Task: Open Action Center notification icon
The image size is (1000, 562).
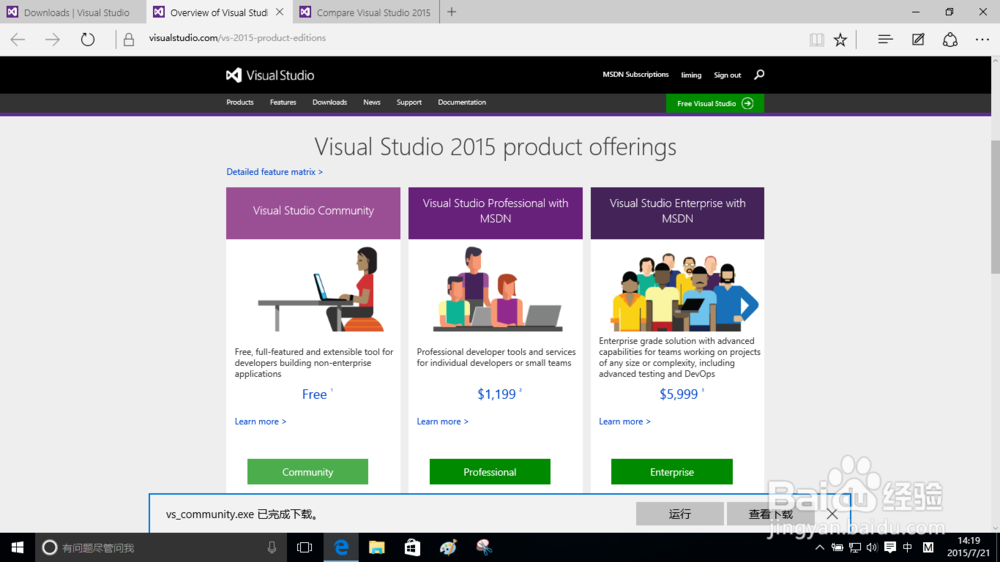Action: coord(890,547)
